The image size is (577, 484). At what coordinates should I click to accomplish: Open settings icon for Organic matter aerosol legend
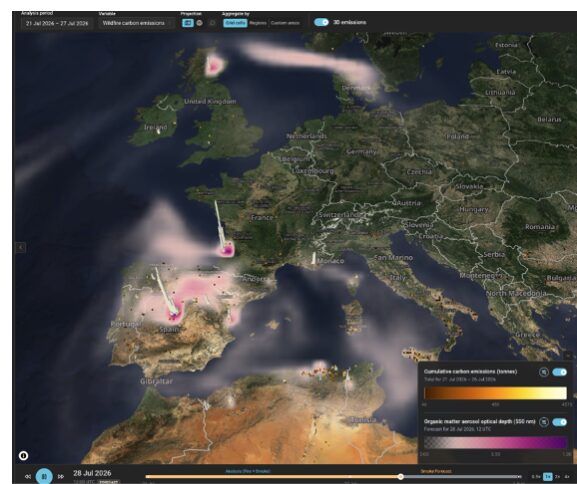544,422
